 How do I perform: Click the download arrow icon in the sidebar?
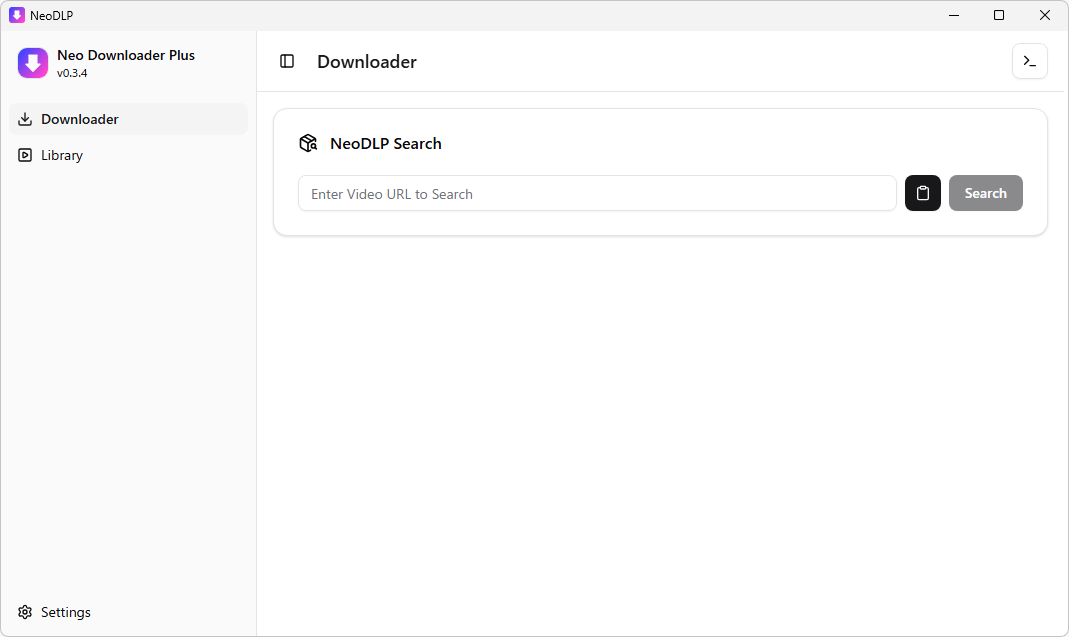coord(25,119)
